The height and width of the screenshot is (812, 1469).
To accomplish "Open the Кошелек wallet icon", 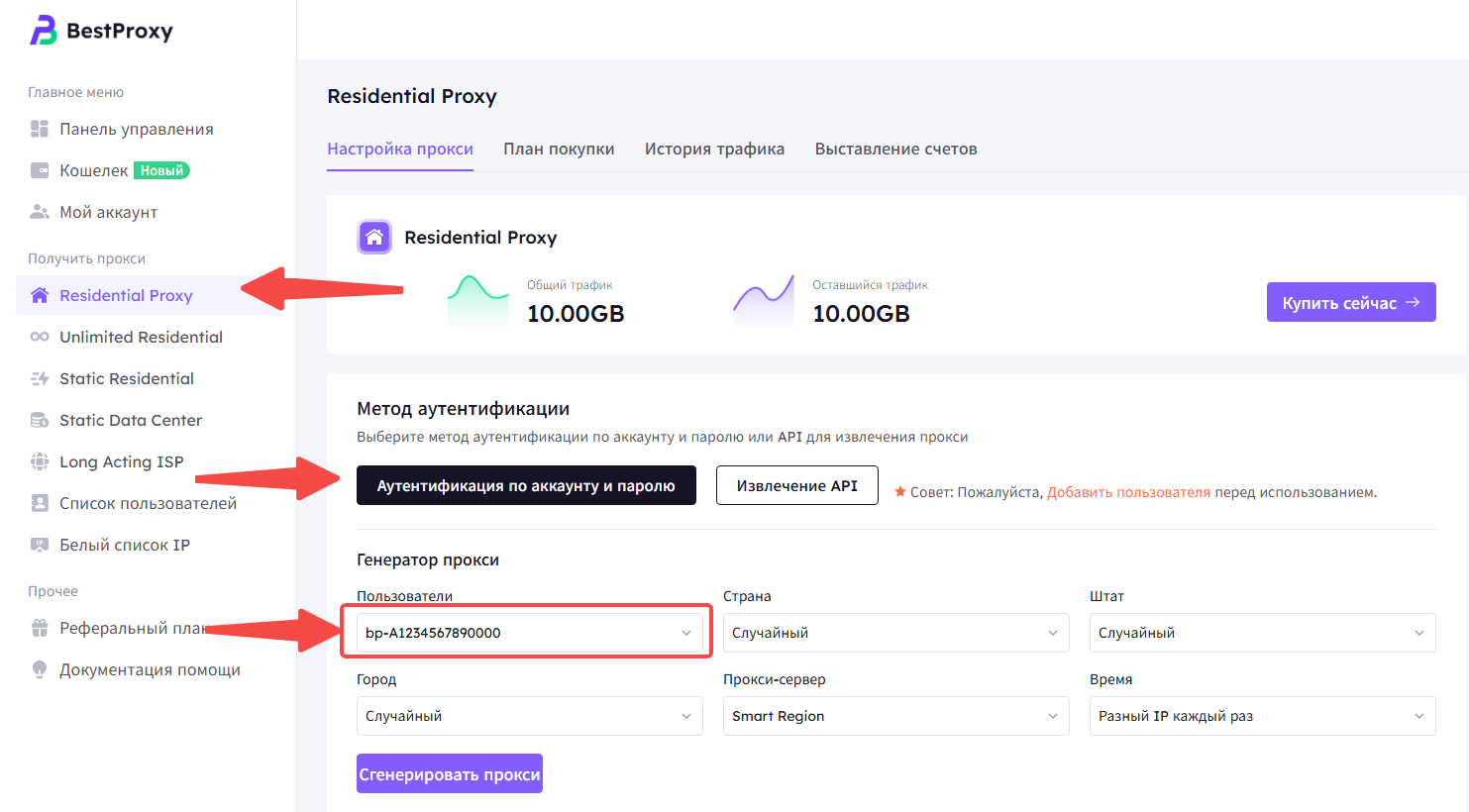I will (x=40, y=170).
